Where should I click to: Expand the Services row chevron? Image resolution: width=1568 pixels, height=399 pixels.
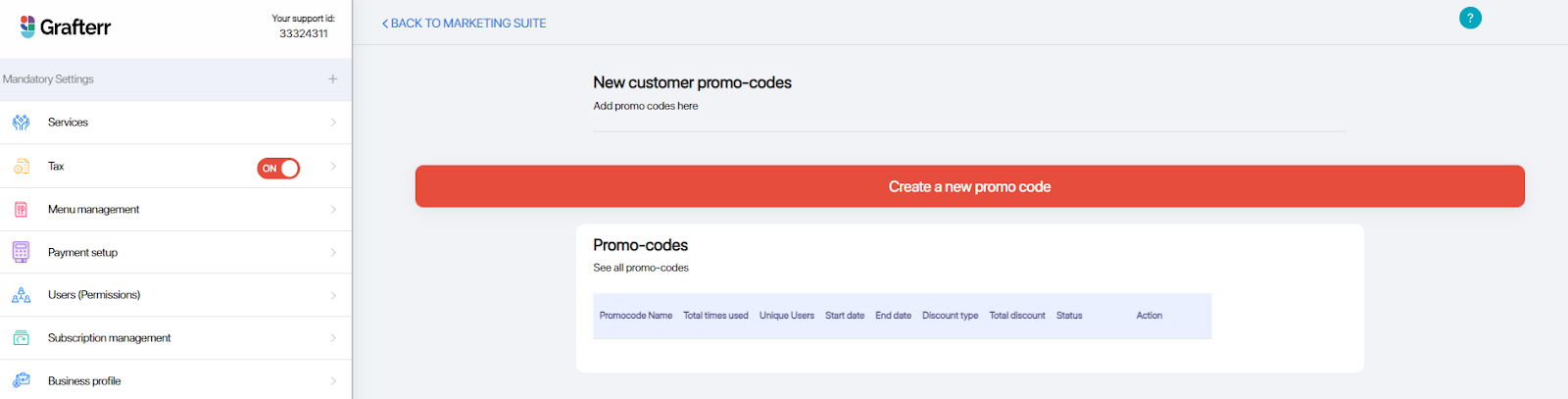pos(333,123)
